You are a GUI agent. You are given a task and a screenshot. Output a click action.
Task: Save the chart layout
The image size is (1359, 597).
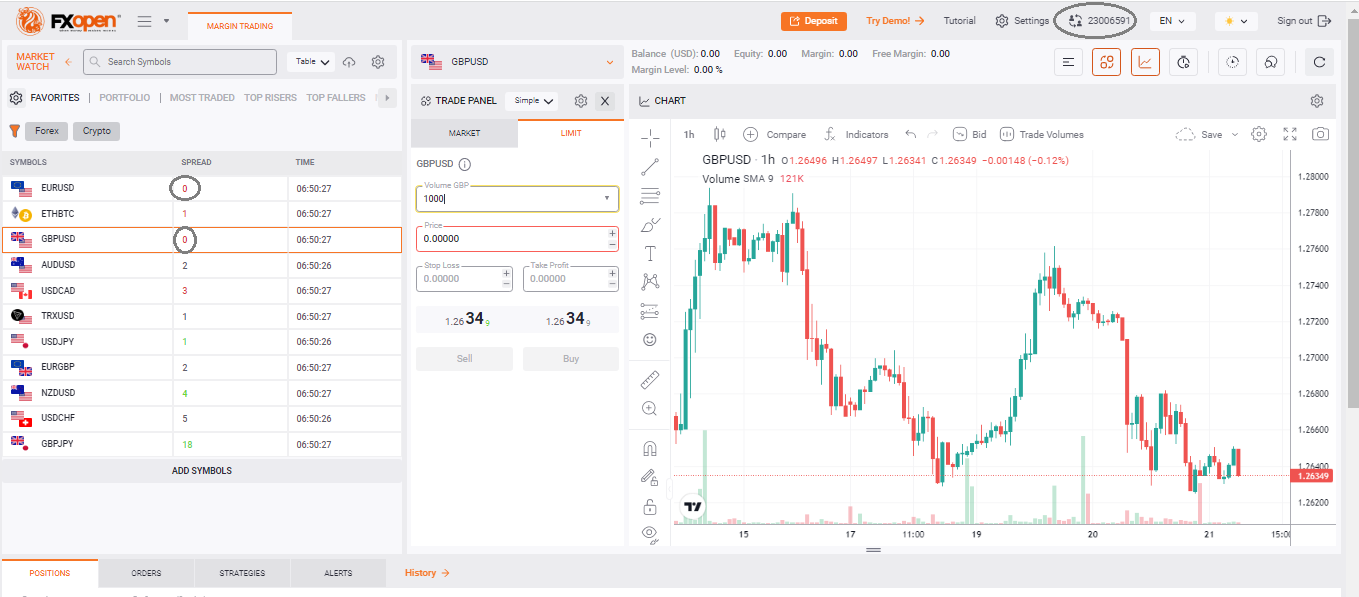(x=1199, y=134)
